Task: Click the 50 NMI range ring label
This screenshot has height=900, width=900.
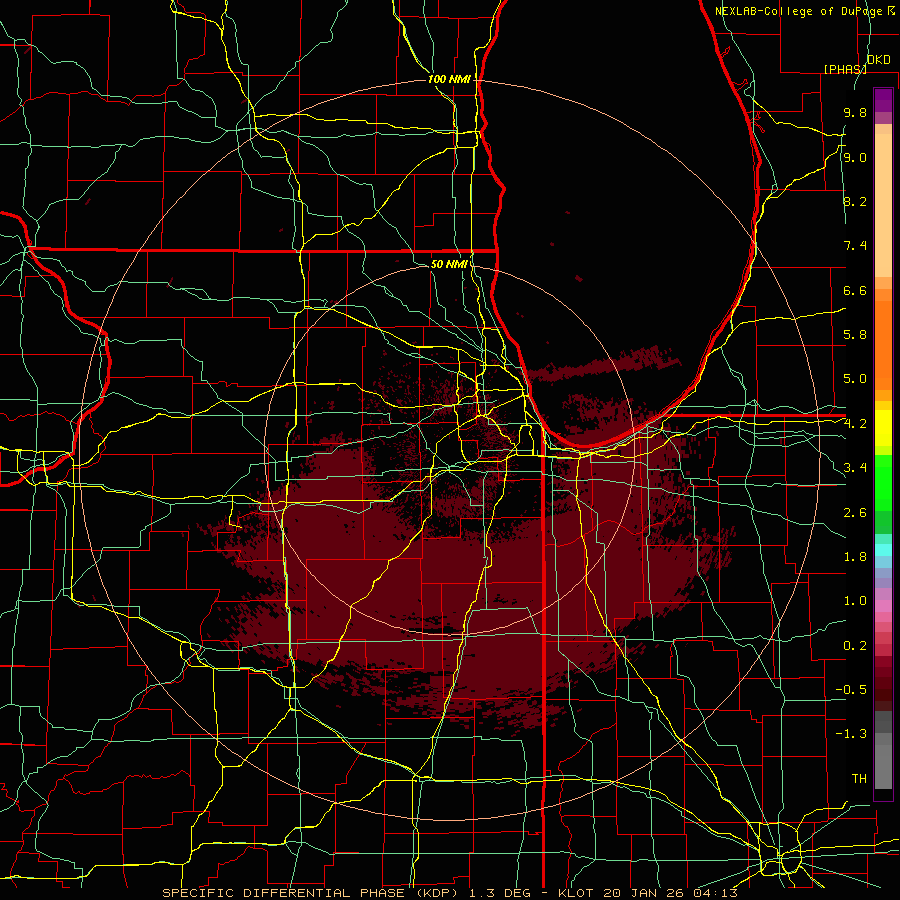Action: [449, 264]
